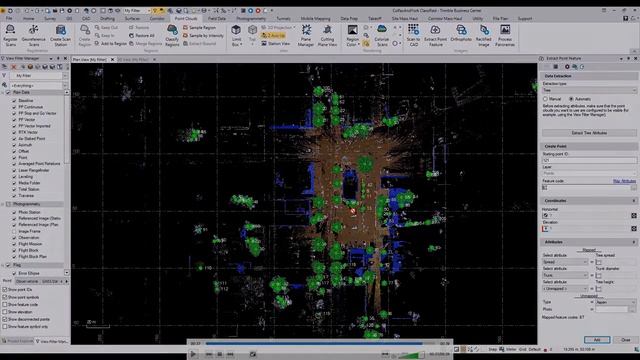The height and width of the screenshot is (360, 640).
Task: Open the My Filter dropdown in quick toolbar
Action: click(137, 11)
